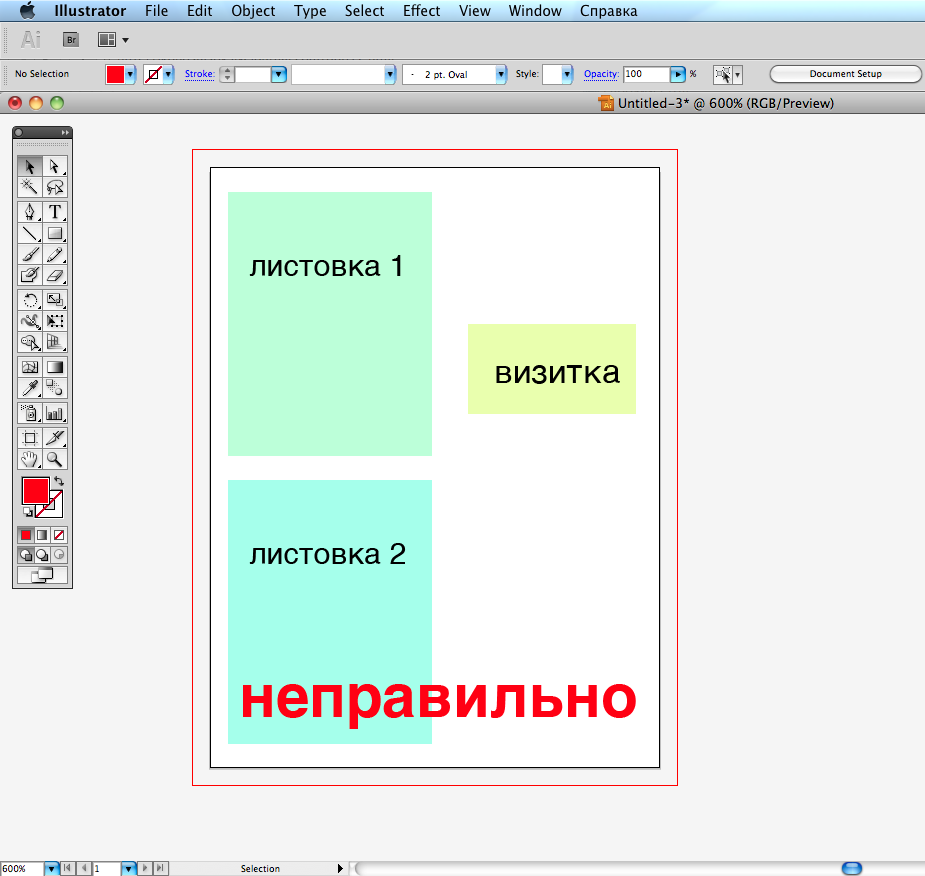Change the screen mode button
This screenshot has height=876, width=925.
[x=42, y=575]
